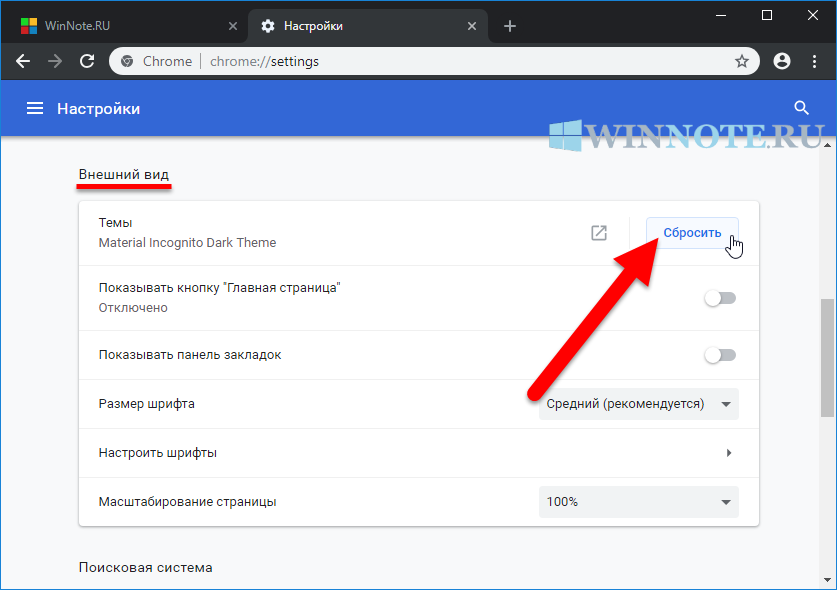
Task: Open the user profile avatar icon
Action: pos(781,61)
